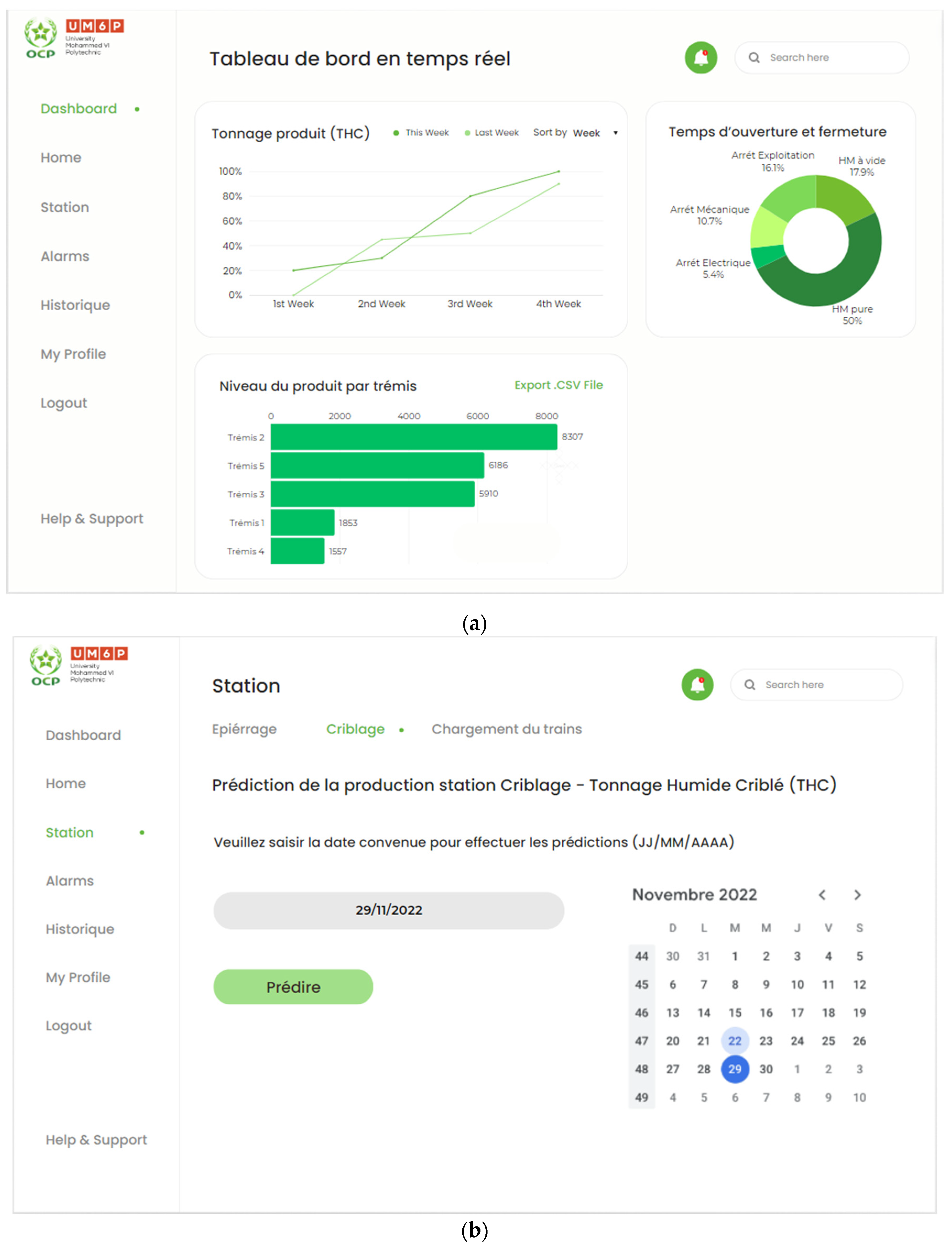Open the Epiérrage station tab
952x1248 pixels.
click(x=244, y=729)
